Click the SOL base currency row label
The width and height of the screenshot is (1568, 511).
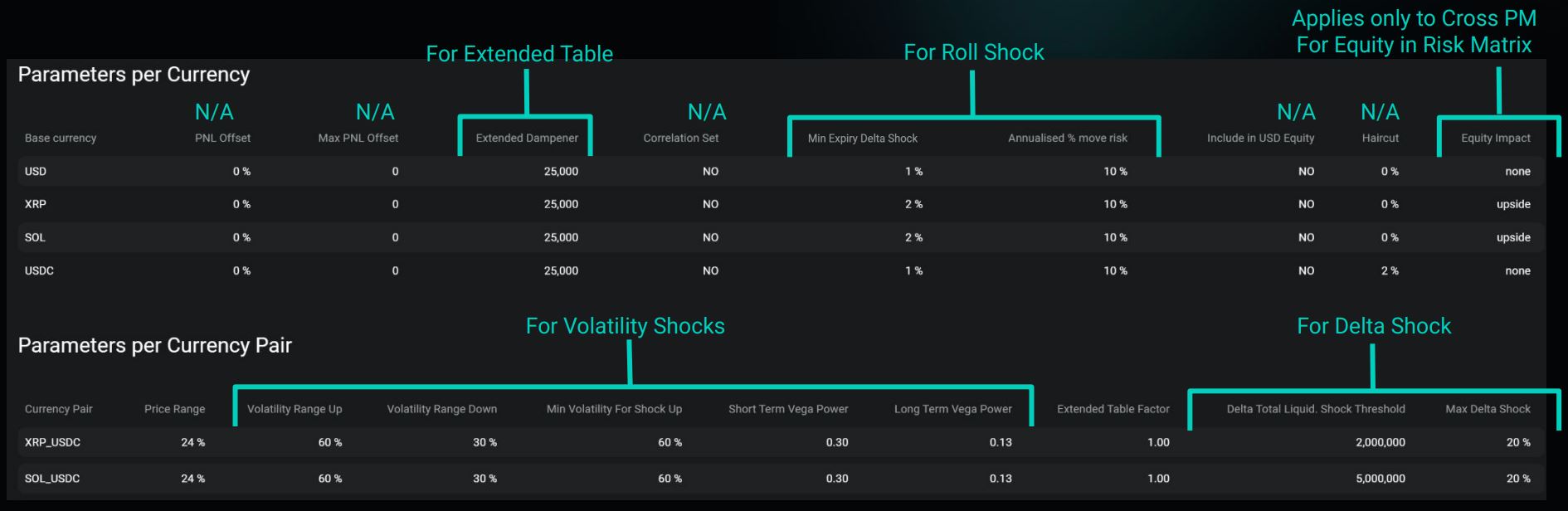click(x=35, y=237)
